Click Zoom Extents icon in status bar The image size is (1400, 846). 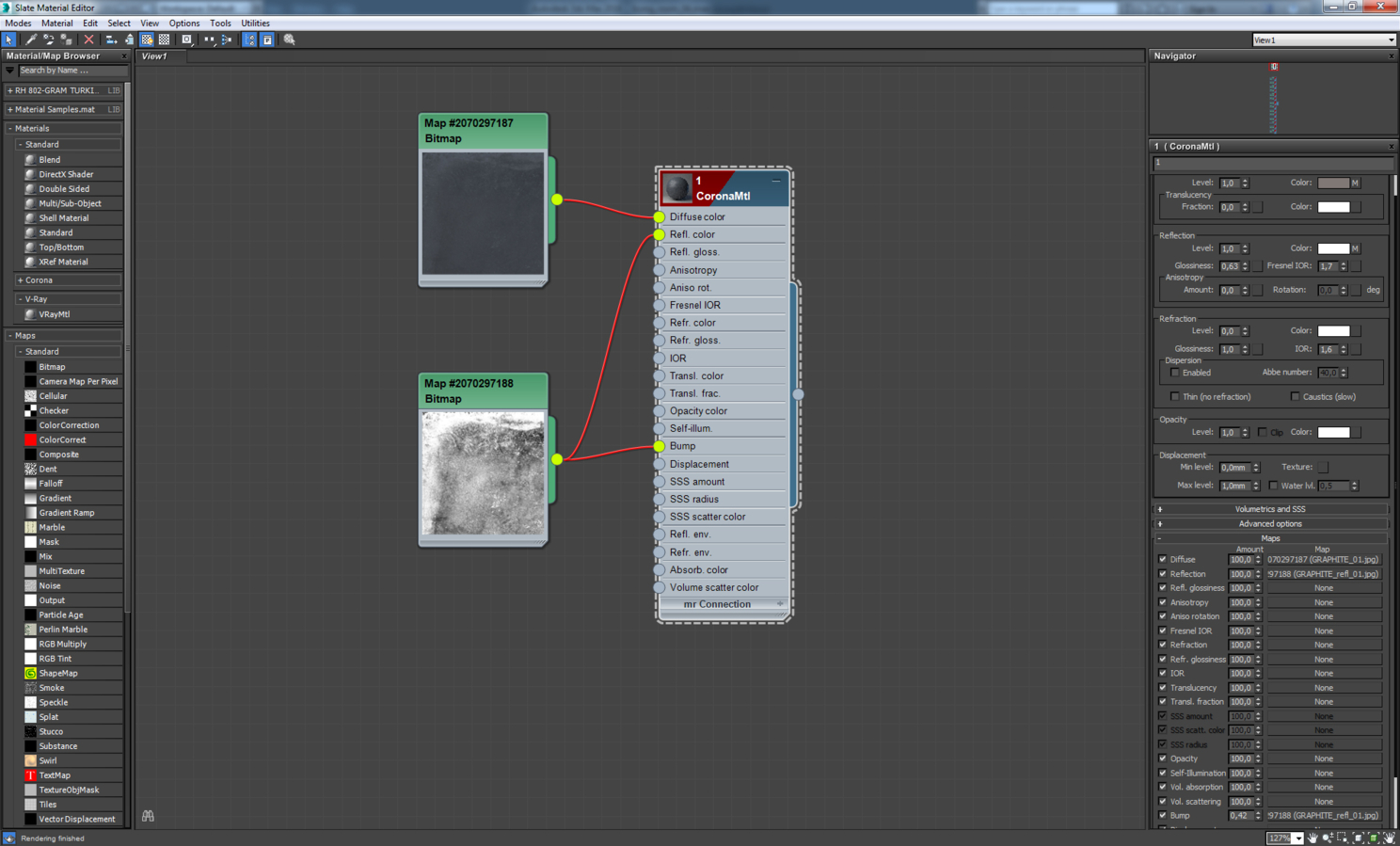coord(1359,838)
